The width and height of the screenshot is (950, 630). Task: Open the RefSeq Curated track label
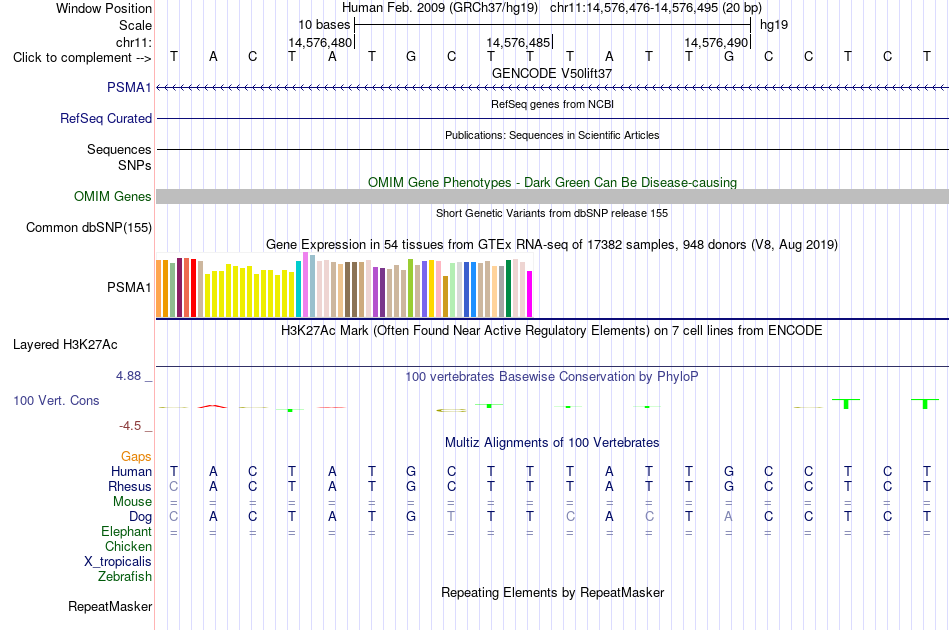[105, 118]
